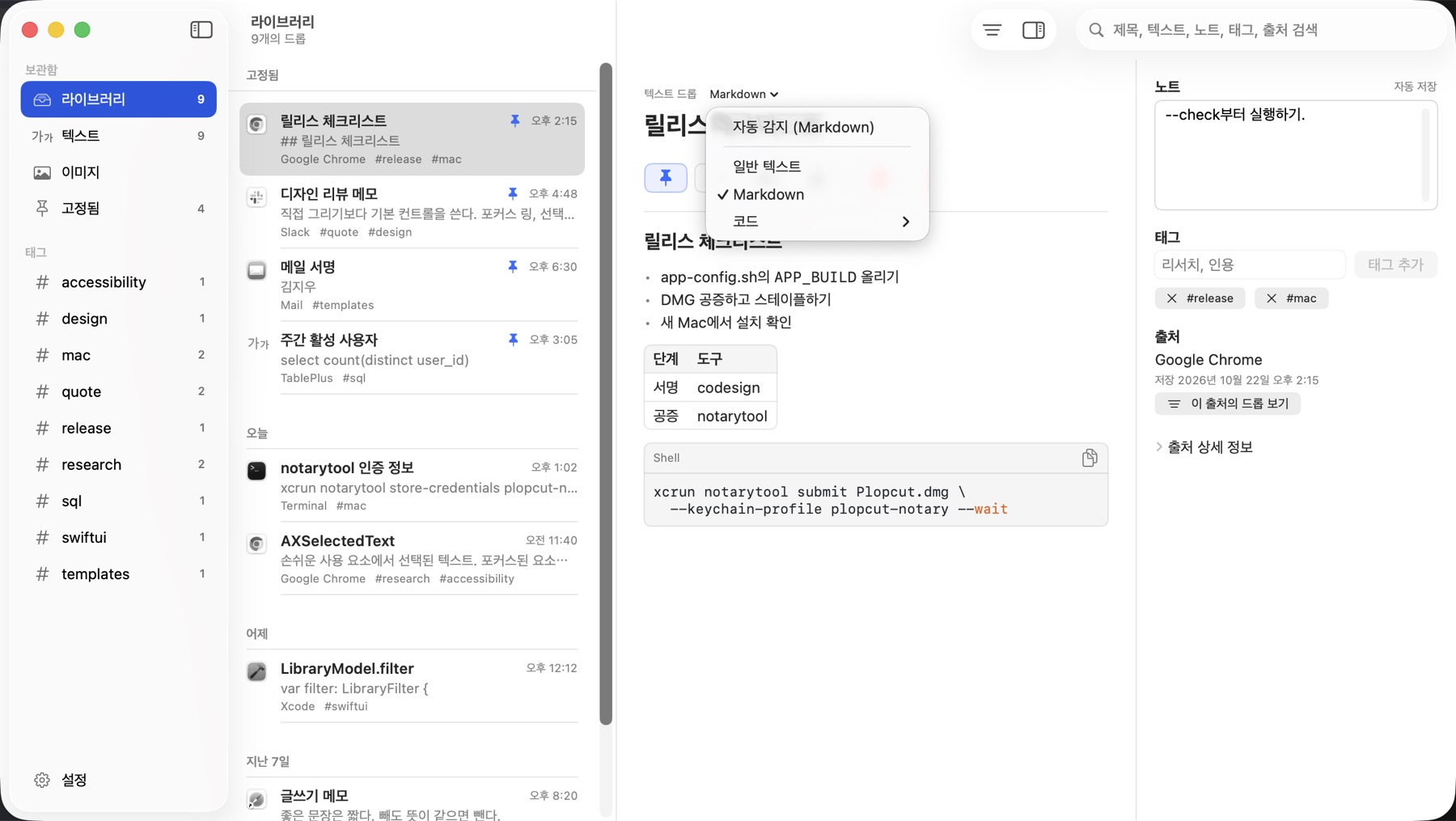
Task: Unpin 메일 서명 via its pin icon
Action: [512, 266]
